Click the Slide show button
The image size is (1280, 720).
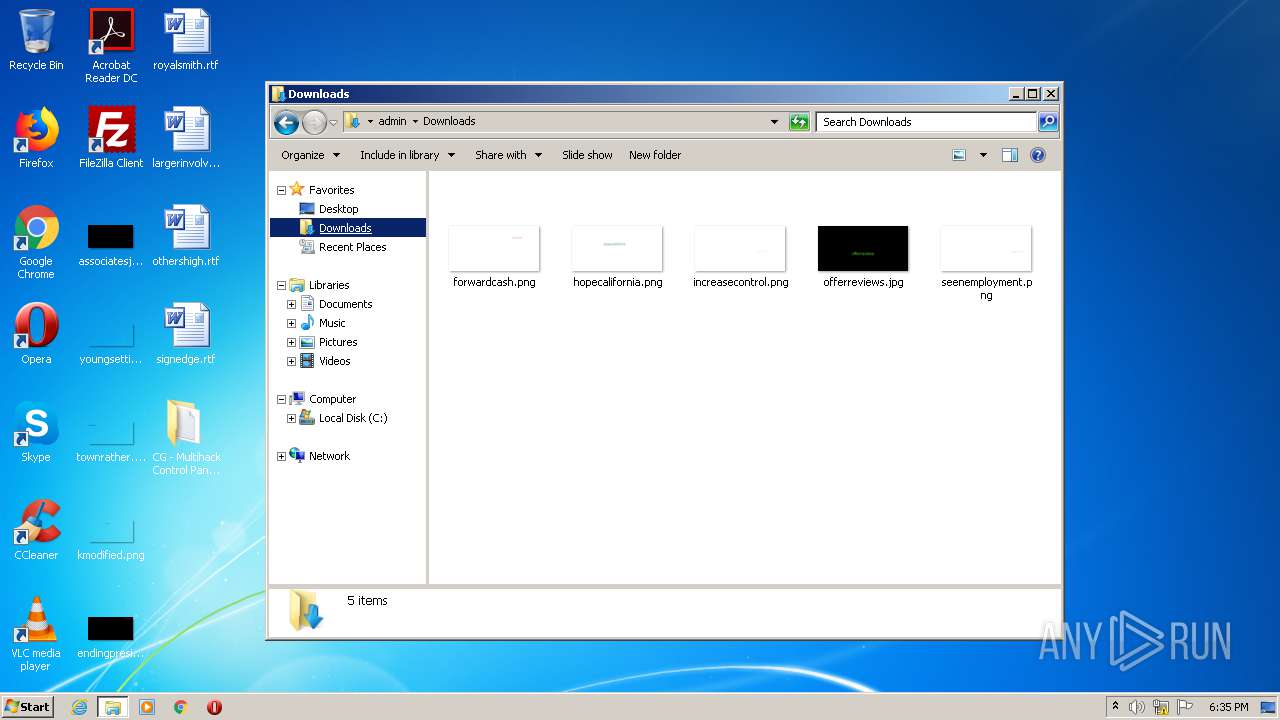coord(587,155)
